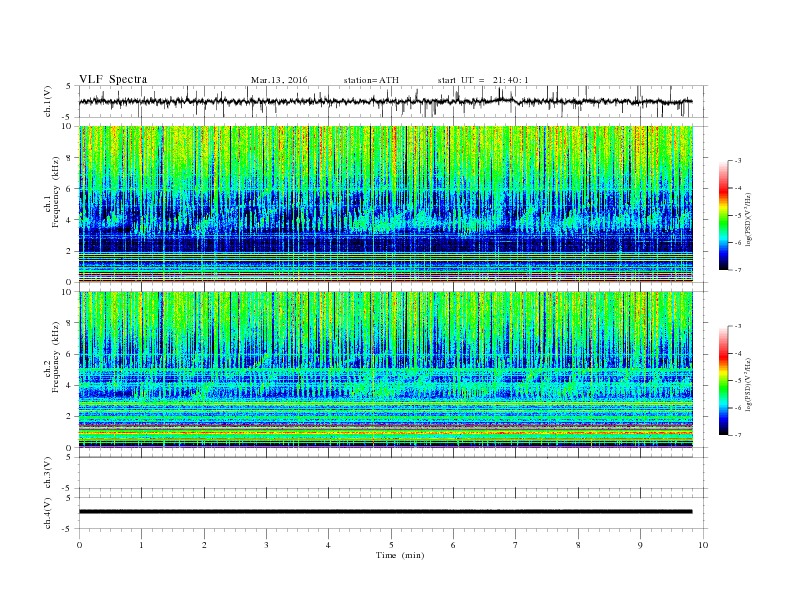This screenshot has height=612, width=792.
Task: Click time axis tick label '3'
Action: tap(266, 545)
